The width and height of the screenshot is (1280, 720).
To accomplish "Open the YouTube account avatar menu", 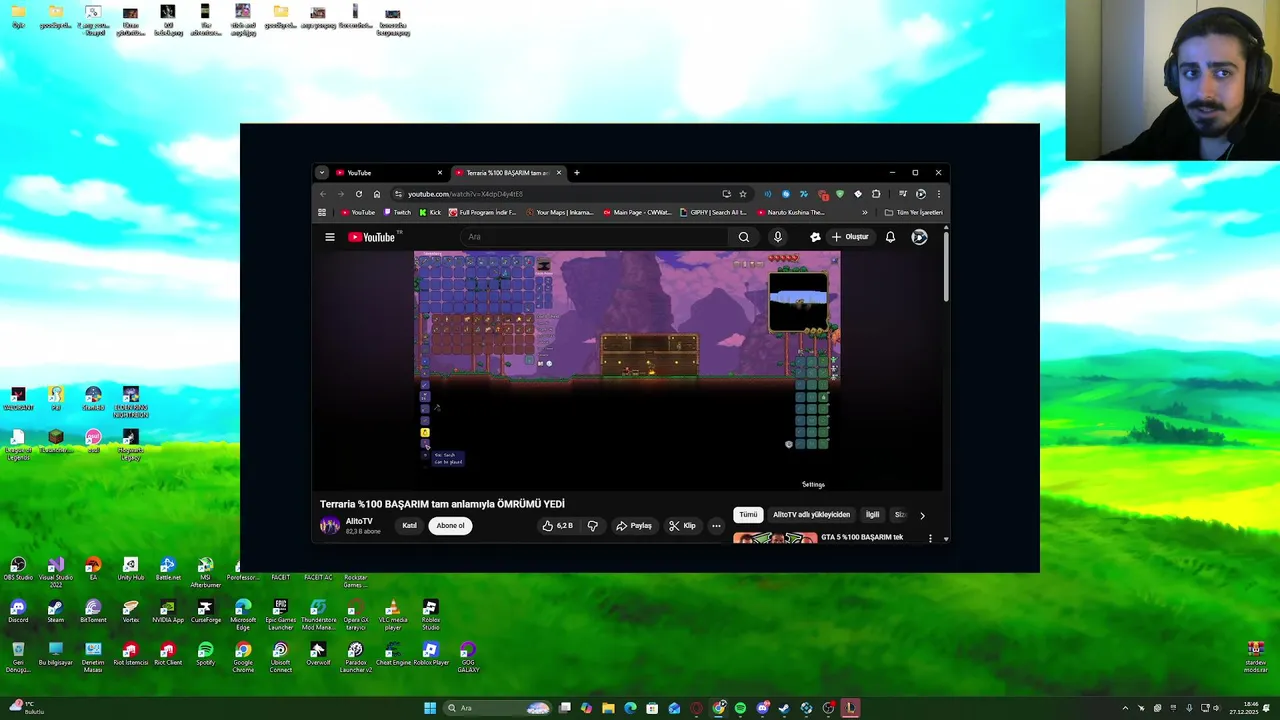I will point(919,237).
